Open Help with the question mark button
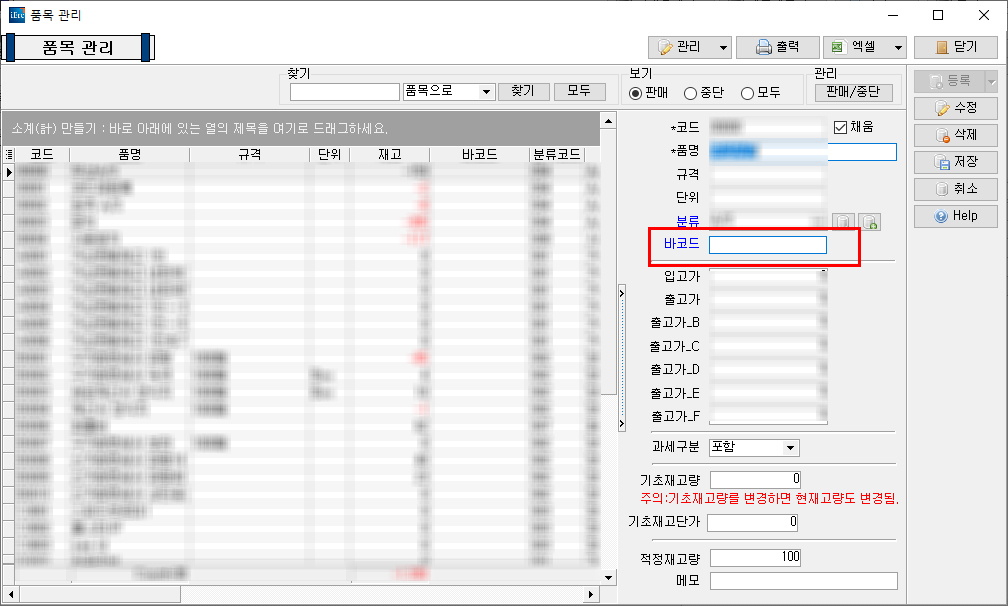1008x606 pixels. pos(955,216)
